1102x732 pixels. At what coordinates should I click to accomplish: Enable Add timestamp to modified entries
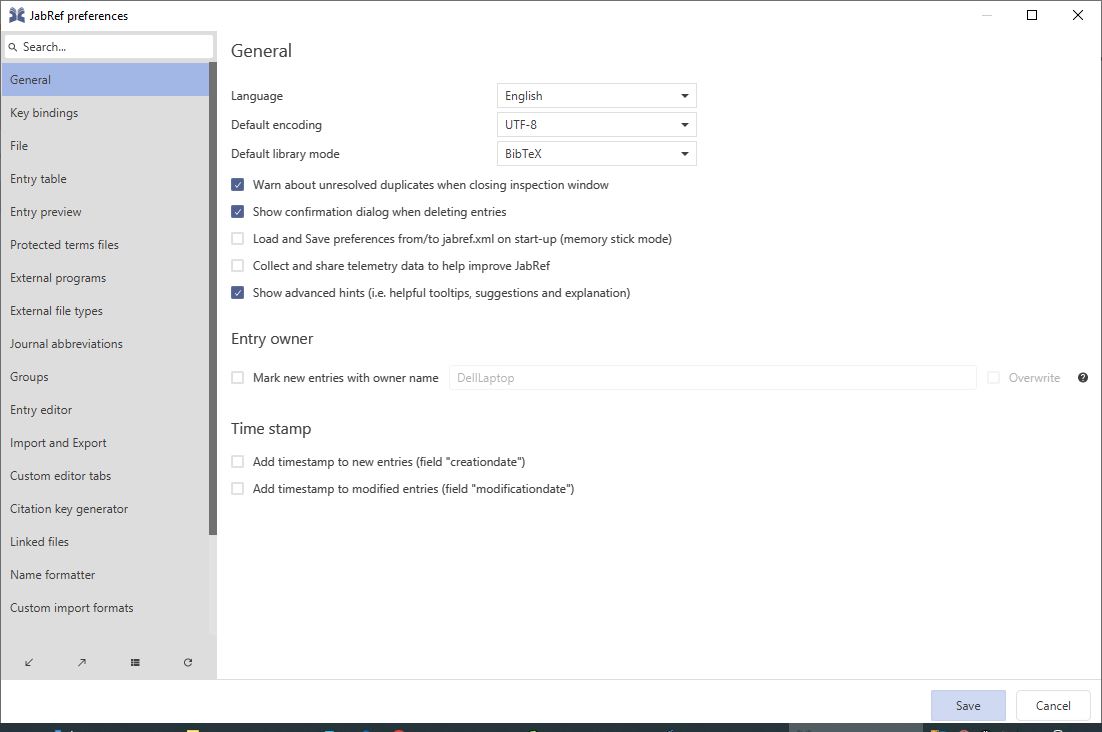click(238, 489)
